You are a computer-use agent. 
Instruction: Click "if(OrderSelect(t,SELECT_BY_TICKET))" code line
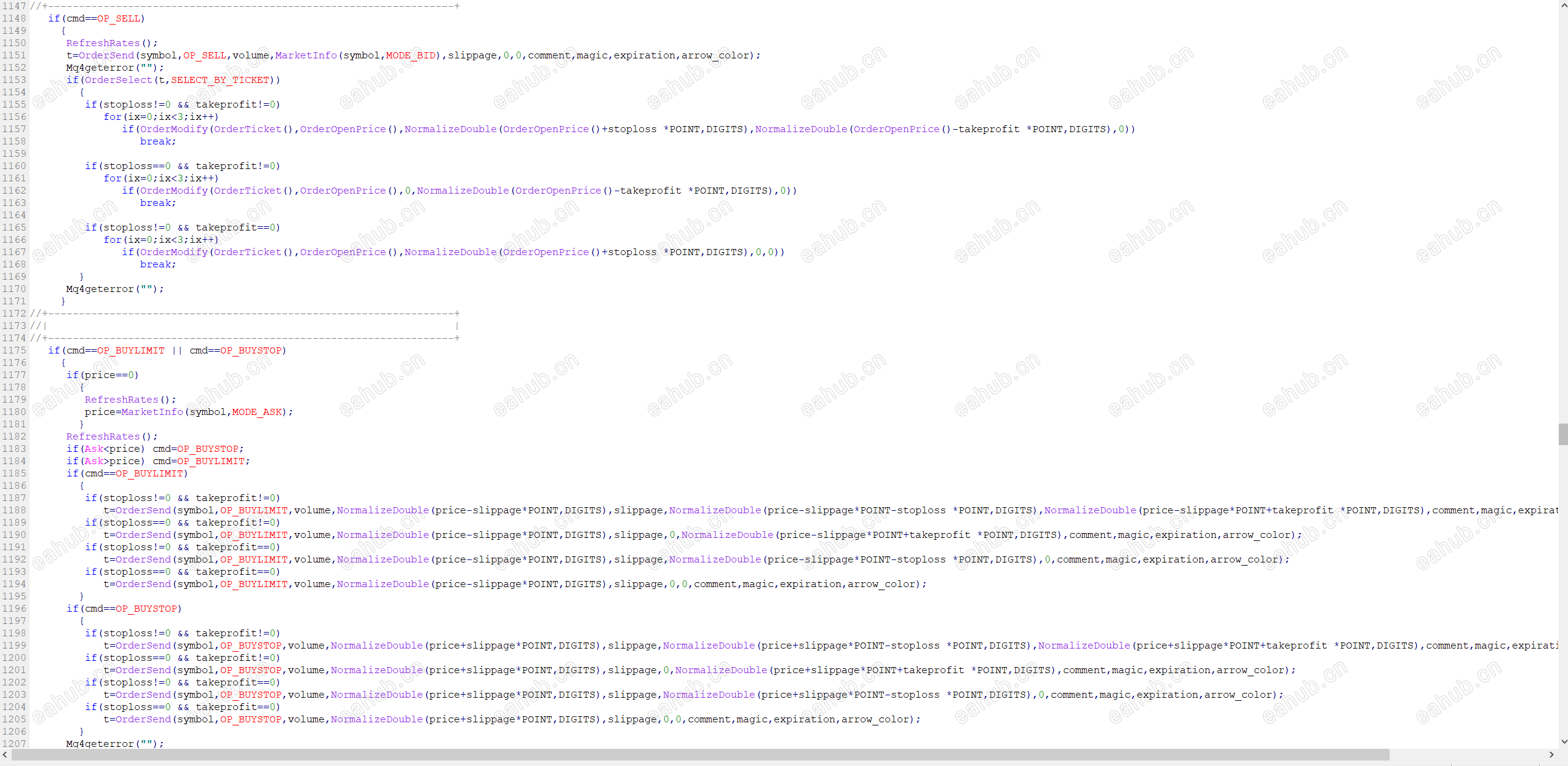click(x=173, y=80)
